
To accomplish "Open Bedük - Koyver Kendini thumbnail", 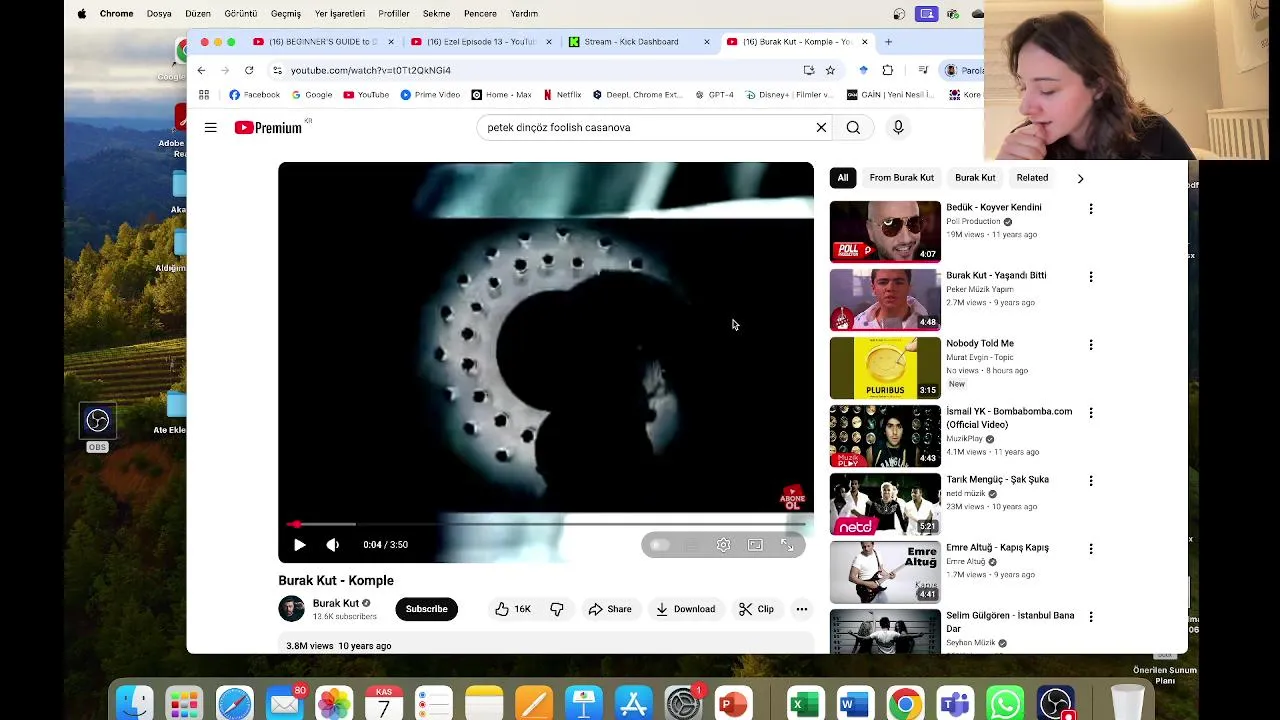I will pyautogui.click(x=885, y=232).
